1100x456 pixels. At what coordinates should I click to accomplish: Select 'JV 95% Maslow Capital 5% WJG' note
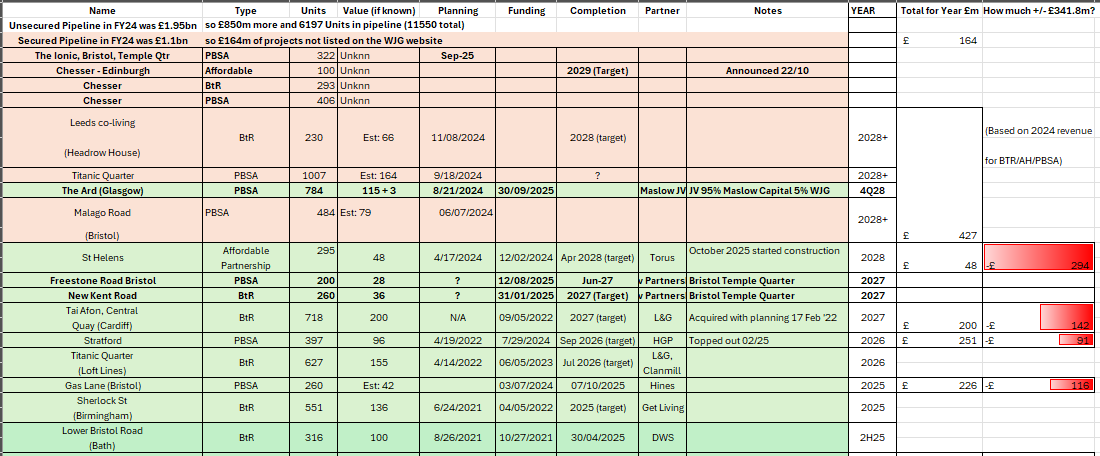pos(767,190)
